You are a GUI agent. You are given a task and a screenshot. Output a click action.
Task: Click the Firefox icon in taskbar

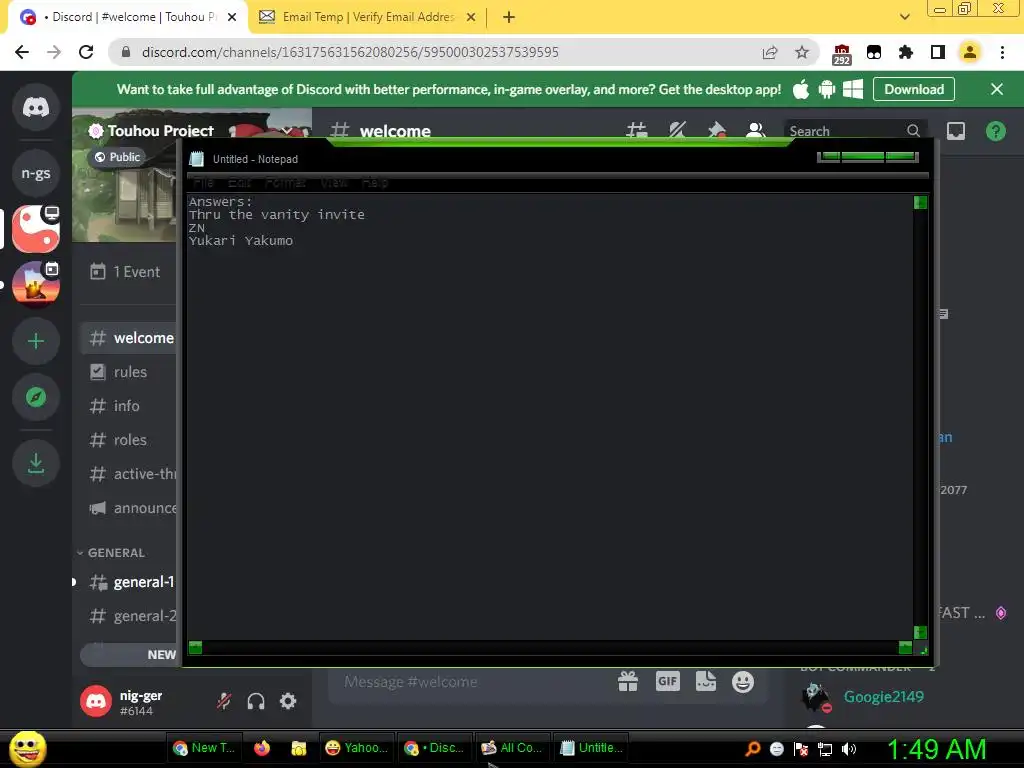pos(262,748)
